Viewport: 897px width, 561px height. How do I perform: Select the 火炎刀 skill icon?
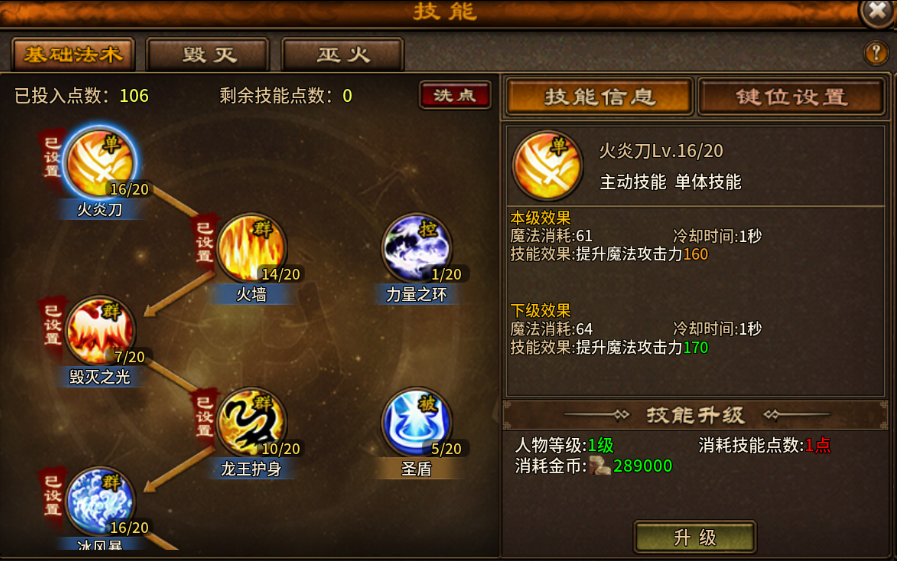100,162
